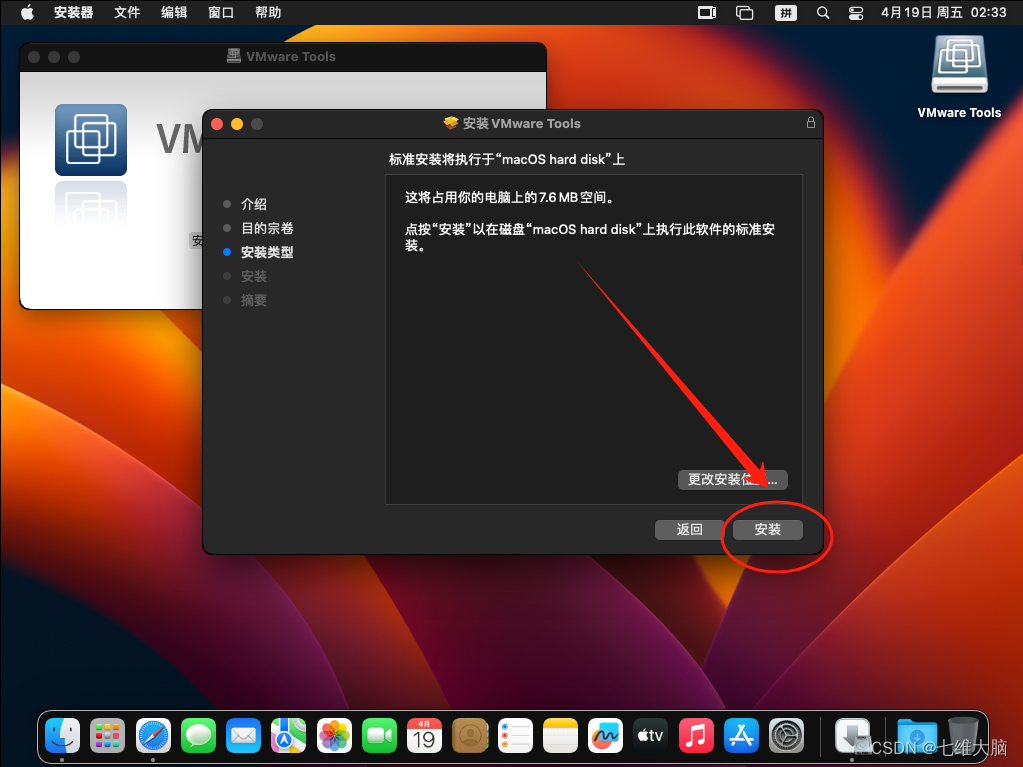Open Control Center in menu bar
The width and height of the screenshot is (1023, 767).
coord(856,12)
